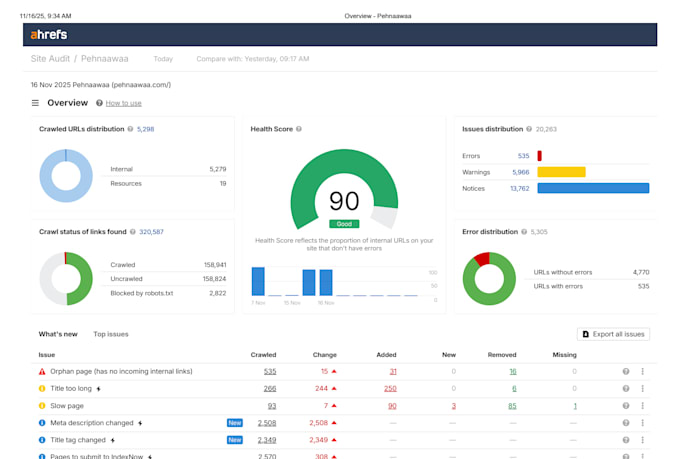Open crawled URLs total 5,298

click(x=146, y=129)
